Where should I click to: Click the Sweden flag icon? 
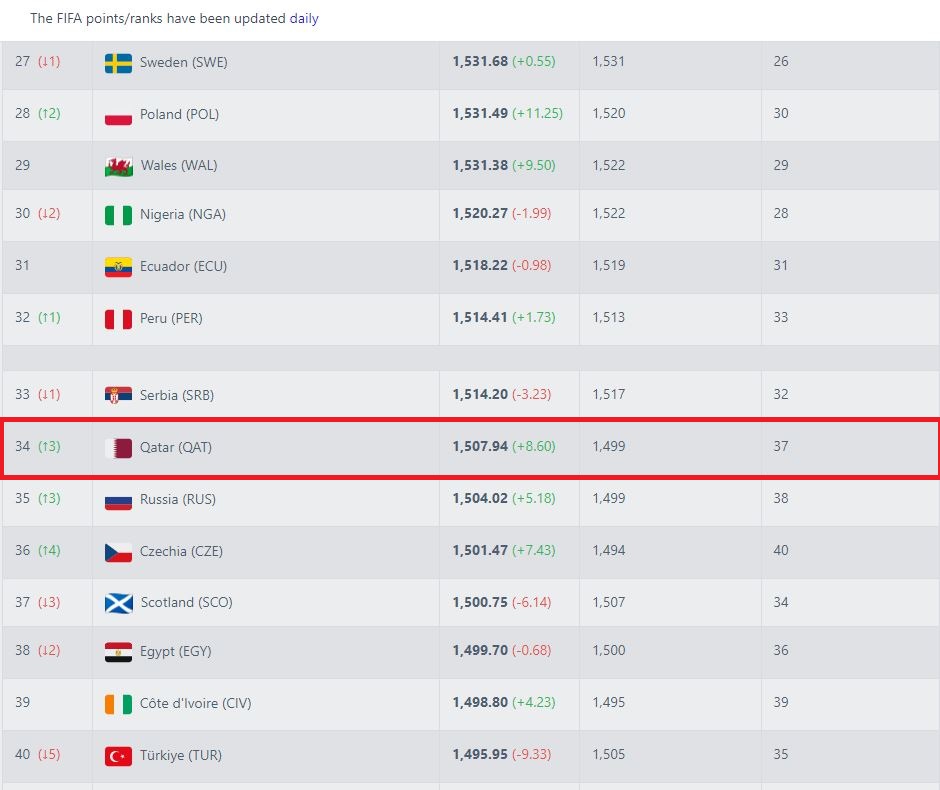[x=118, y=63]
